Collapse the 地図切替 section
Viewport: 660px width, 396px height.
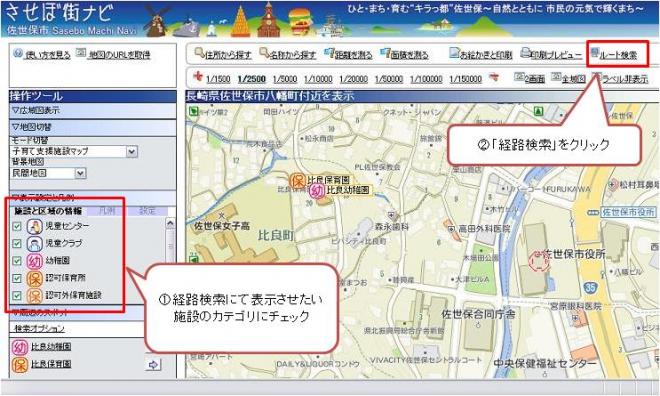coord(92,127)
